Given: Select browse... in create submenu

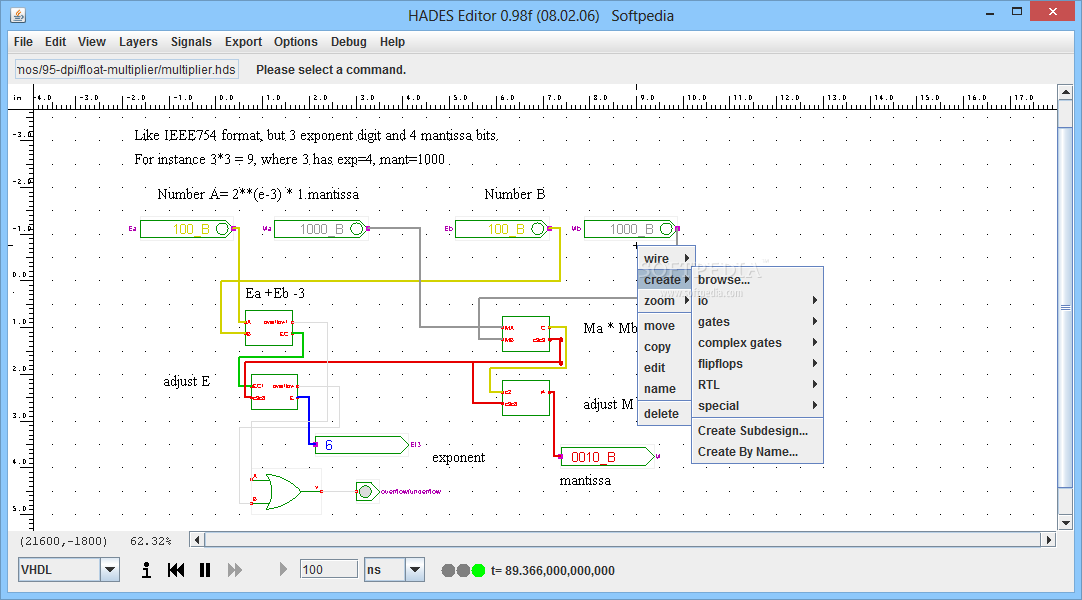Looking at the screenshot, I should tap(757, 280).
